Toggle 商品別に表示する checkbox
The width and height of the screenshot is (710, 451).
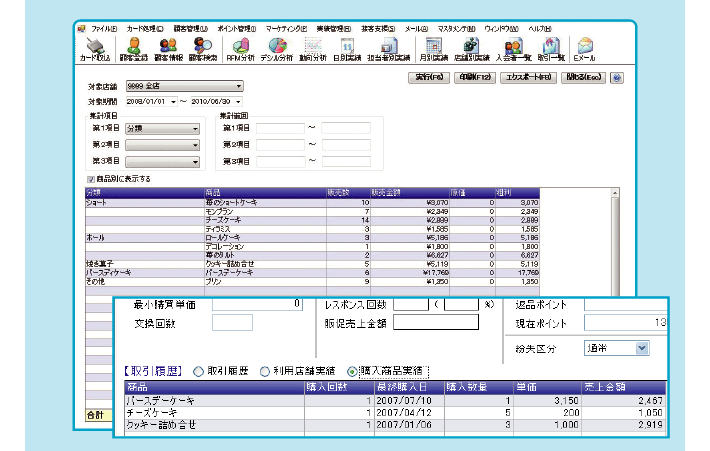91,179
